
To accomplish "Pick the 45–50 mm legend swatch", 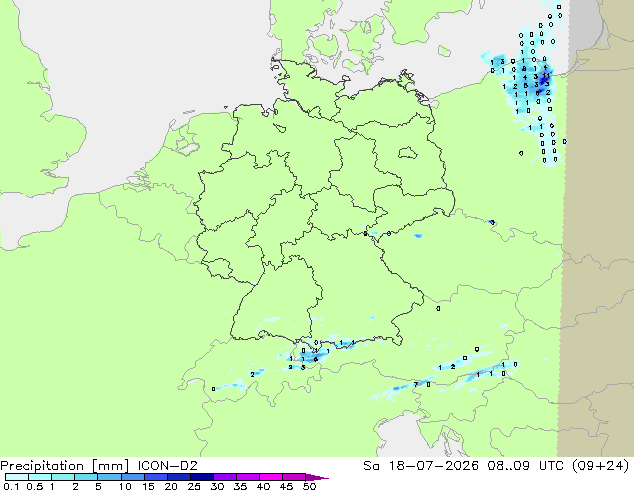I will [294, 477].
